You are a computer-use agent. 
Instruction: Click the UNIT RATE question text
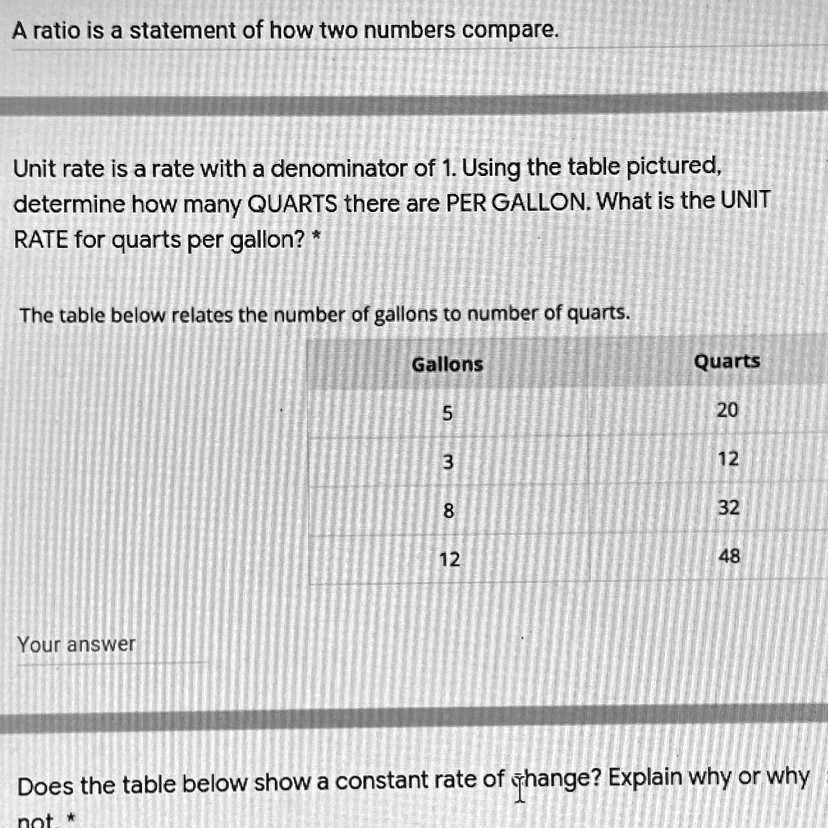click(390, 199)
